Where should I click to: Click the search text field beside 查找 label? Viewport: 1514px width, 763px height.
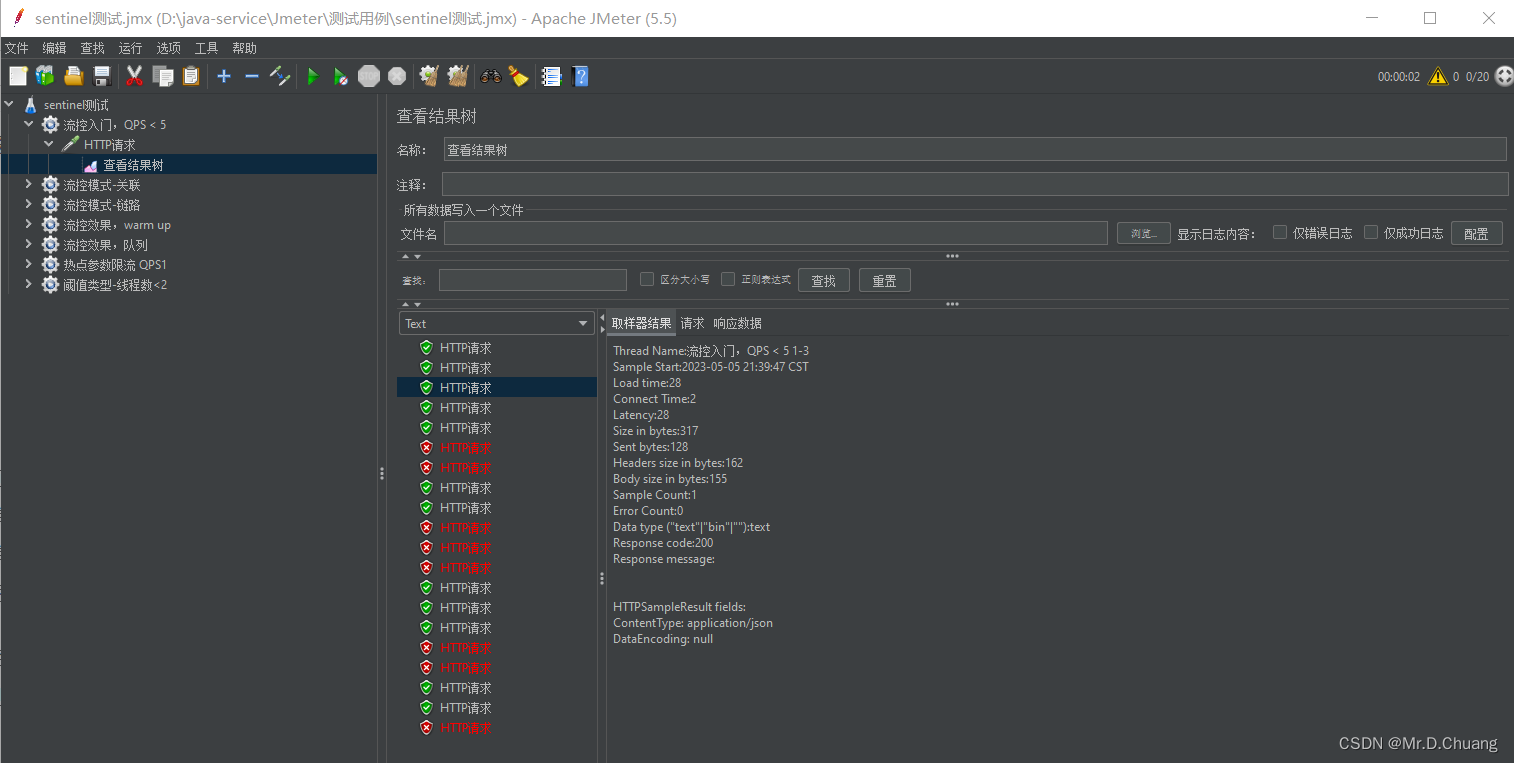click(x=533, y=280)
